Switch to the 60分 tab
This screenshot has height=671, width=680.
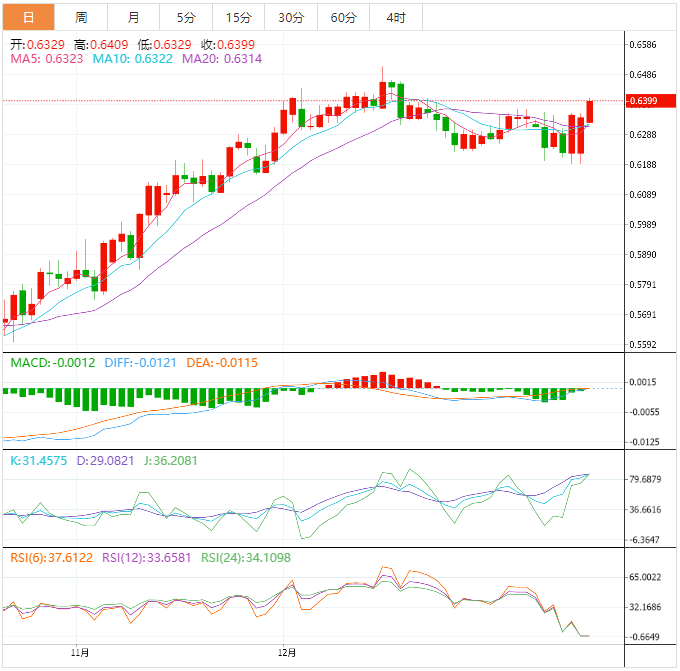pos(343,17)
